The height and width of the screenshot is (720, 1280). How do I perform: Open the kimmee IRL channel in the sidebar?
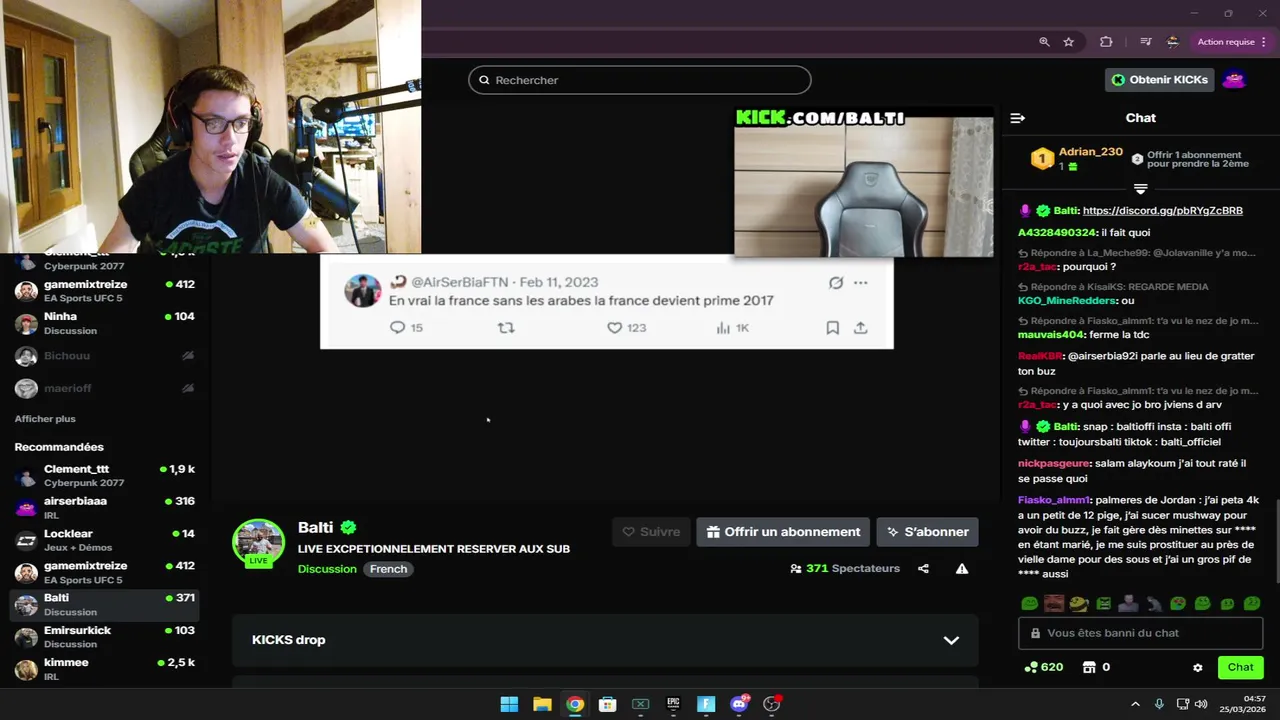(x=105, y=669)
